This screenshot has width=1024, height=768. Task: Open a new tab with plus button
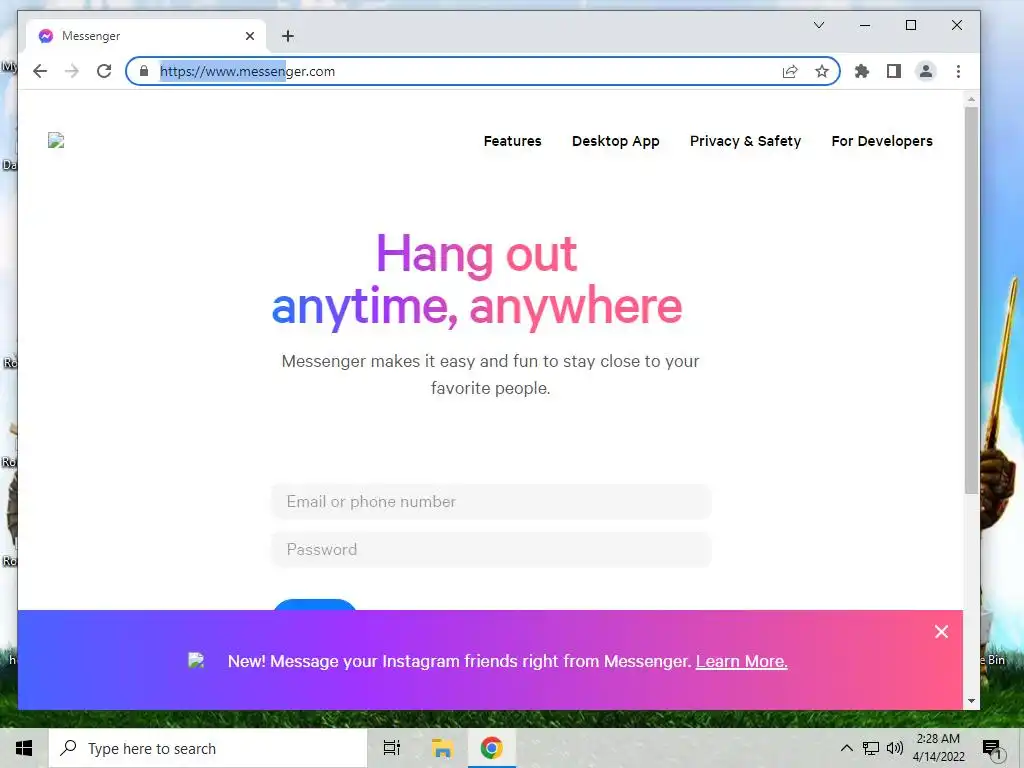(288, 36)
